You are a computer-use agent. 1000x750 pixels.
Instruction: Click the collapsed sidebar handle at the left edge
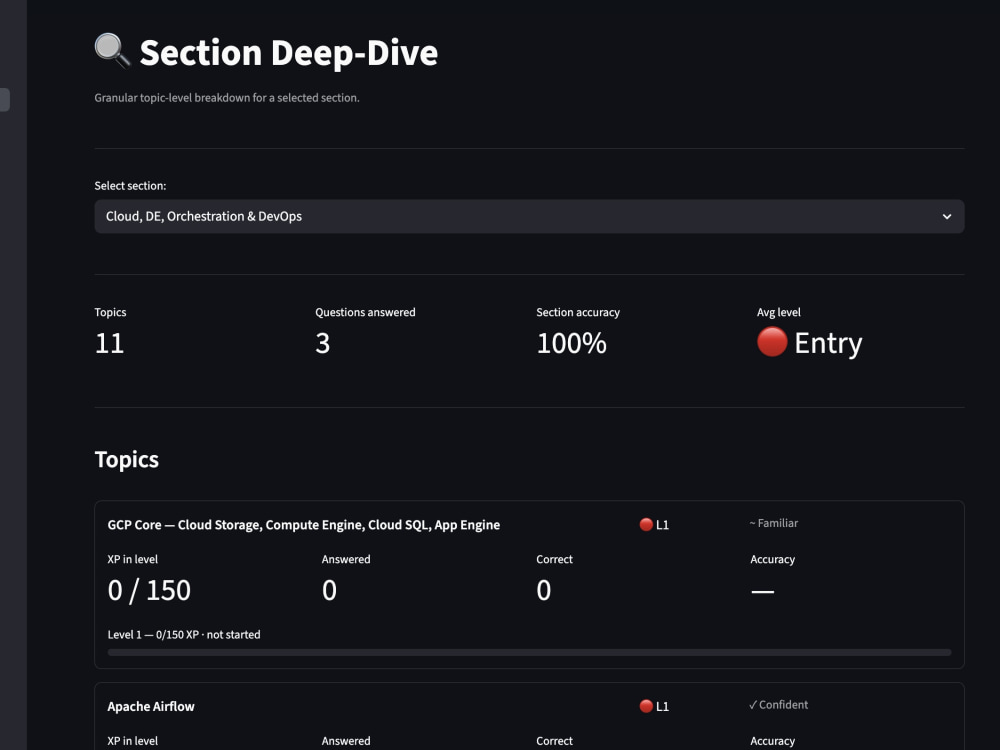(x=4, y=99)
